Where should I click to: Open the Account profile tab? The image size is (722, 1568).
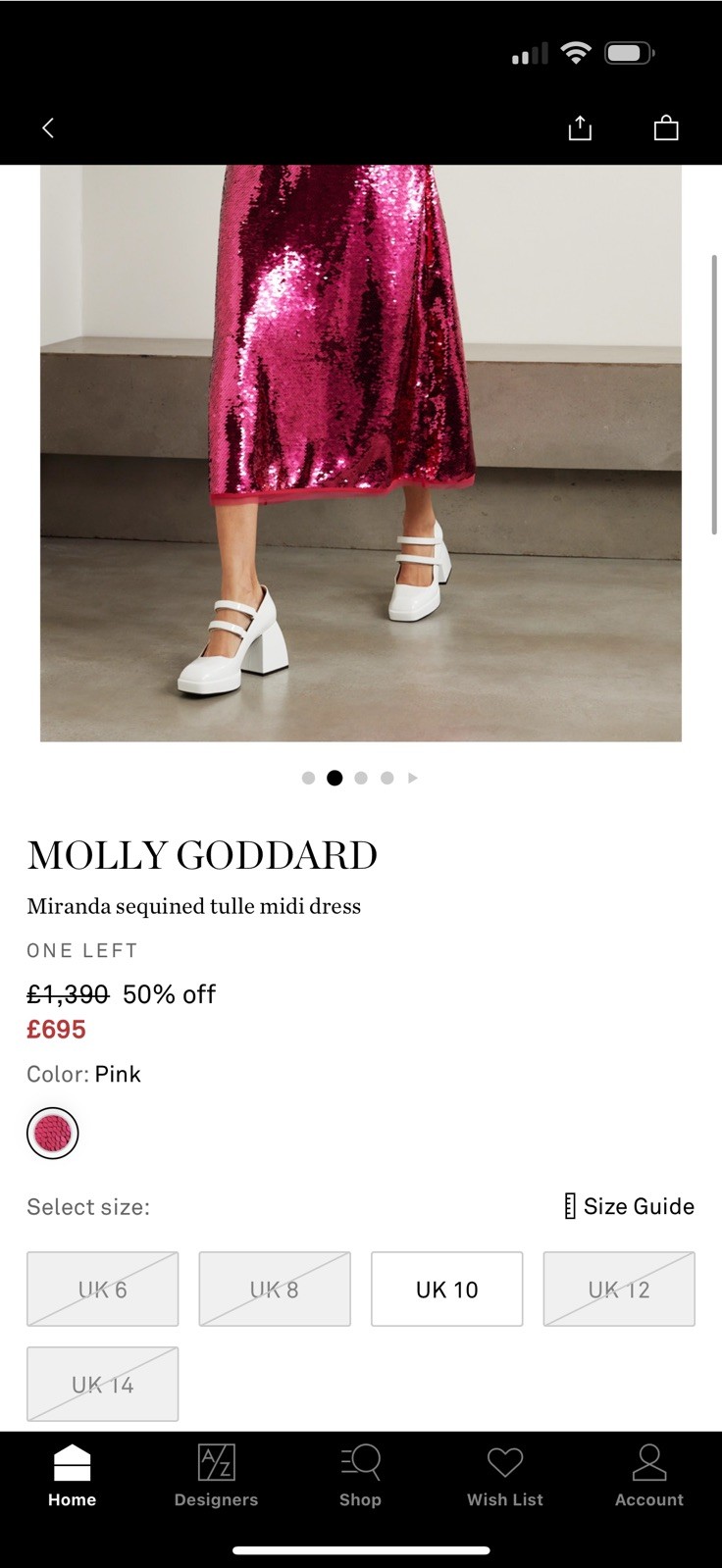pyautogui.click(x=648, y=1475)
